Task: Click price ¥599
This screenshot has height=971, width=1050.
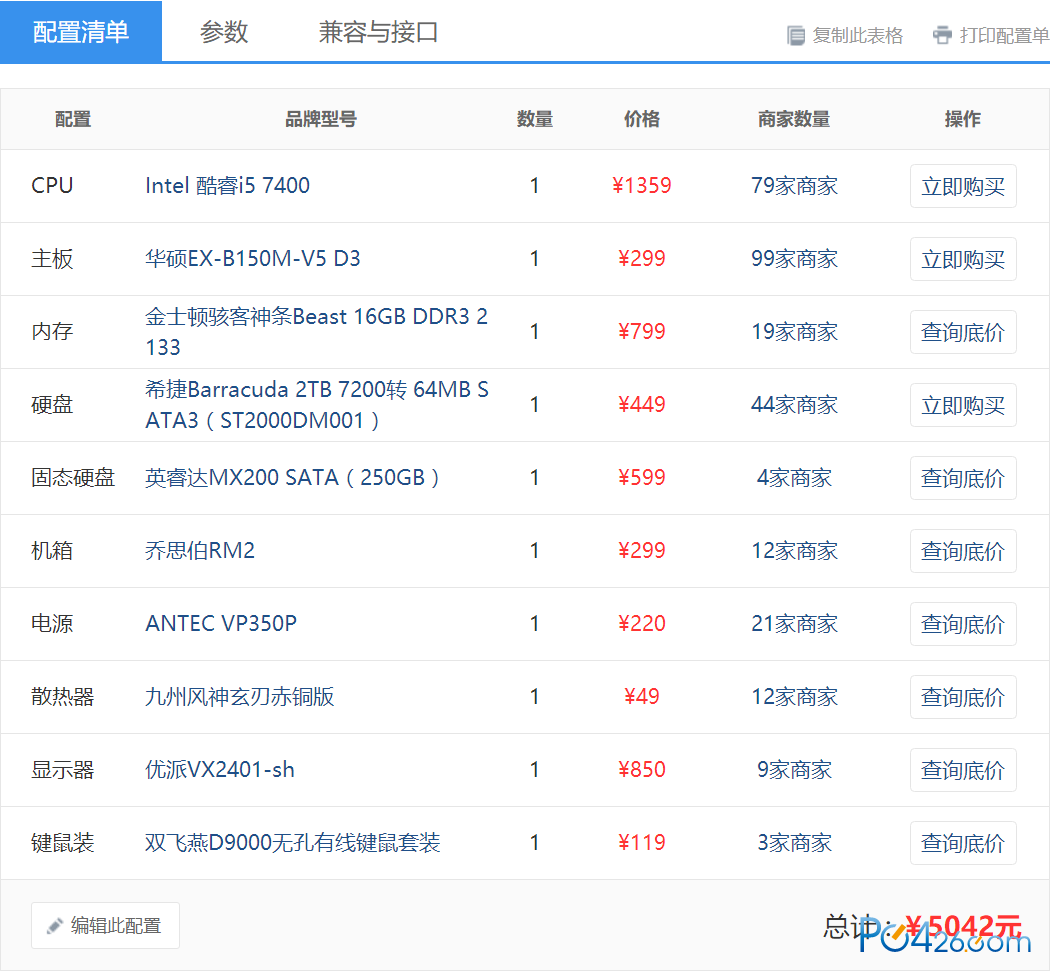Action: [x=642, y=477]
